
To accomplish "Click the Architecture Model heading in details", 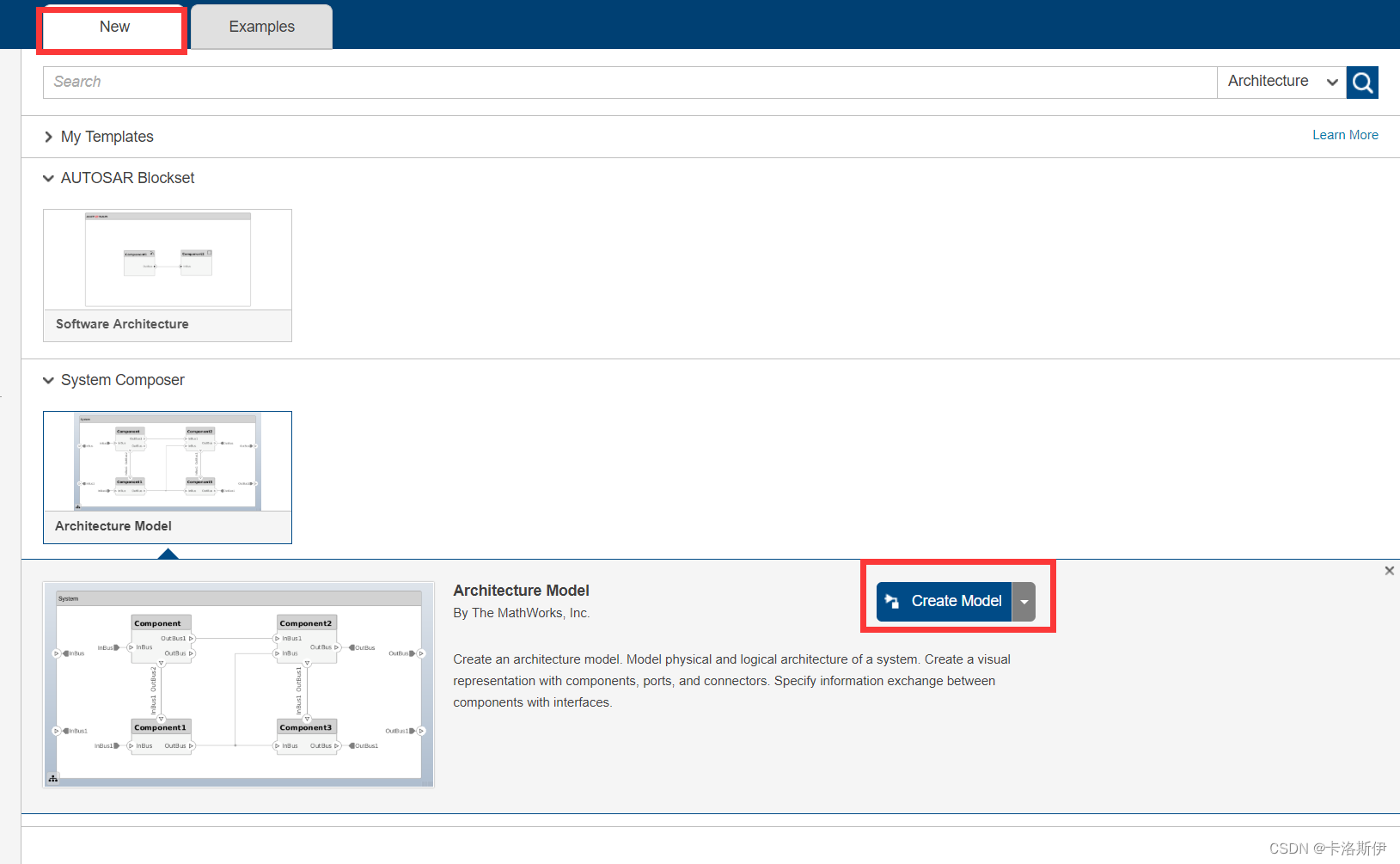I will (521, 591).
